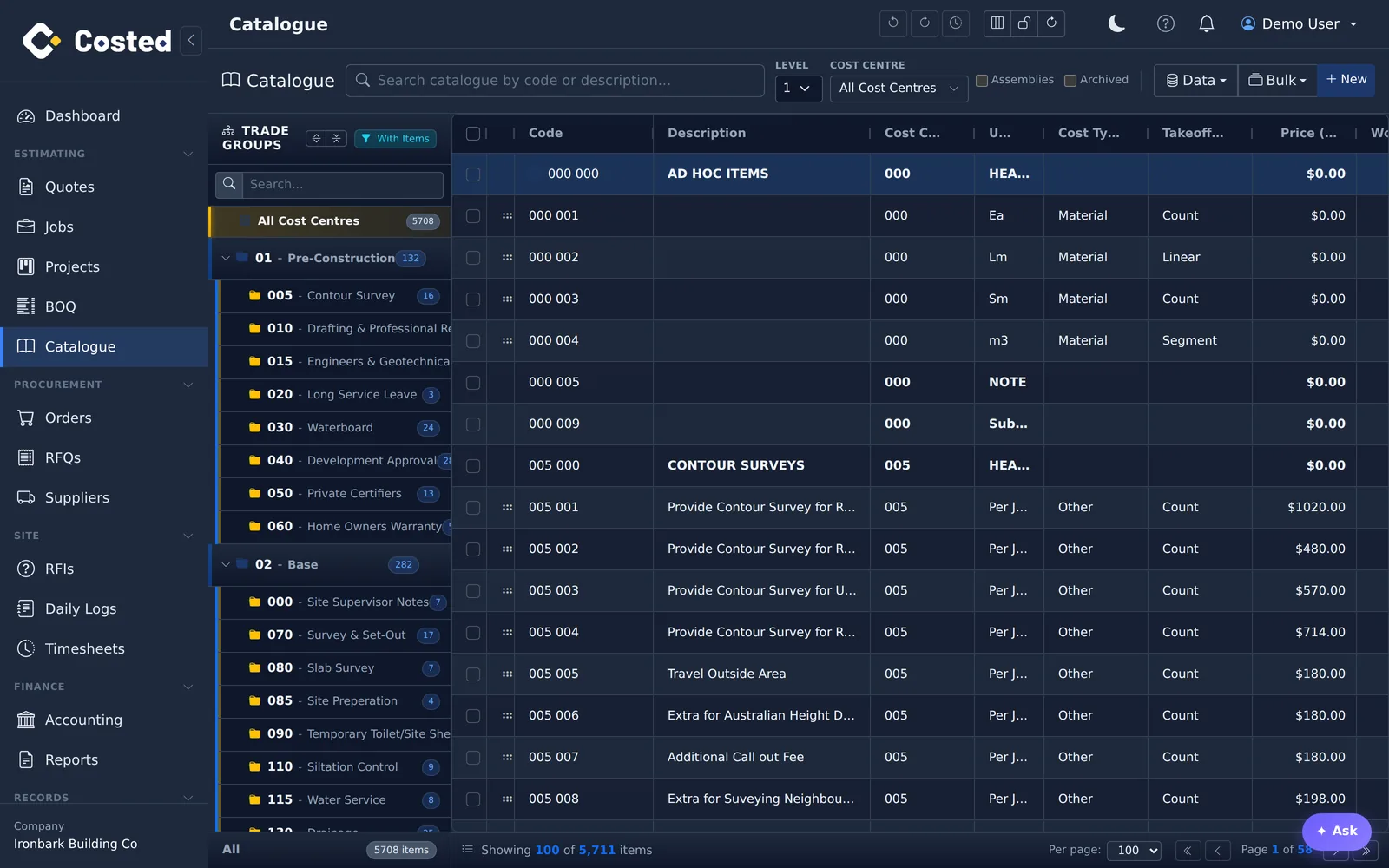Click the folder icon for 005 Contour Survey
The image size is (1389, 868).
click(255, 295)
